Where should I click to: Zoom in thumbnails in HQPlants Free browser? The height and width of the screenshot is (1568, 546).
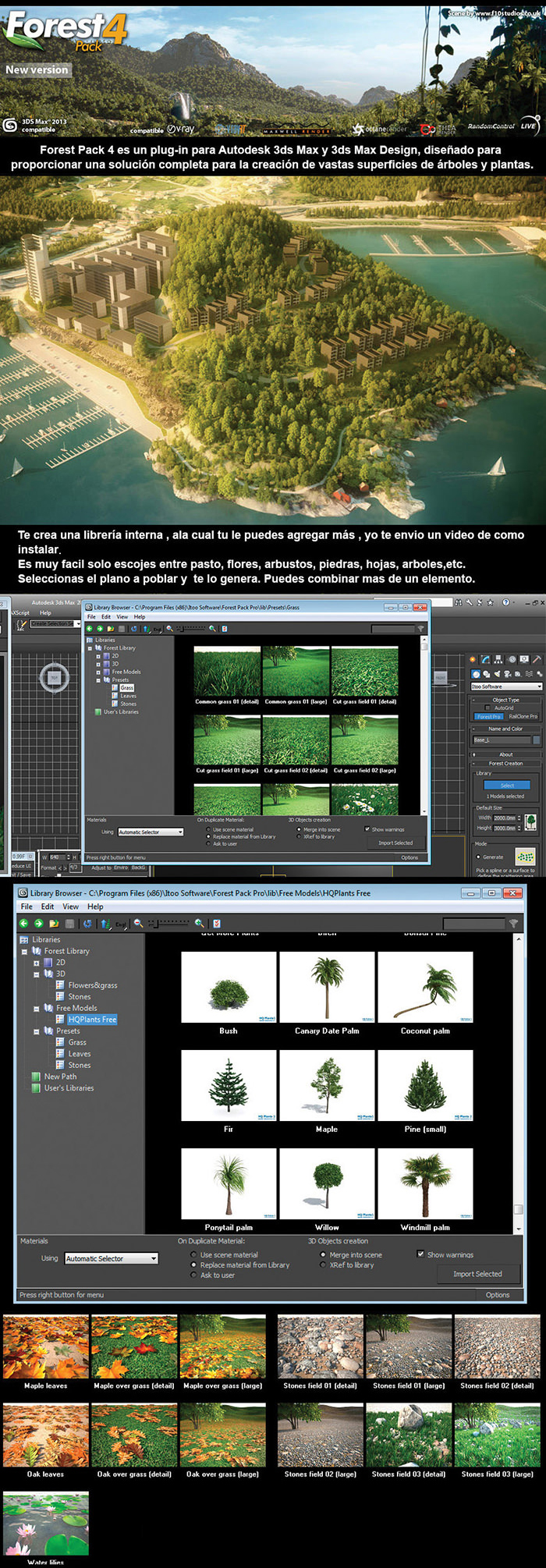tap(200, 923)
